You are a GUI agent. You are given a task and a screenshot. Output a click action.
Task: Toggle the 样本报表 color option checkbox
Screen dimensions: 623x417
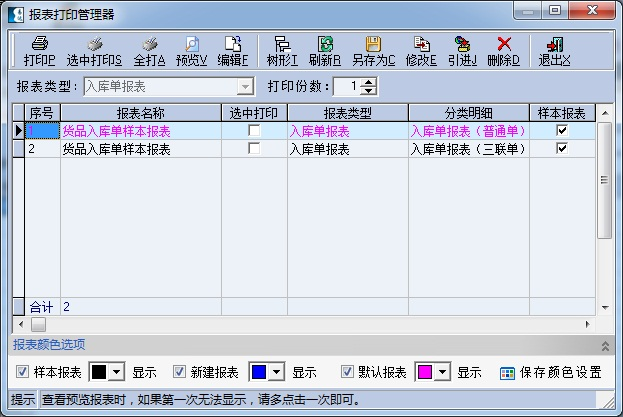click(23, 372)
